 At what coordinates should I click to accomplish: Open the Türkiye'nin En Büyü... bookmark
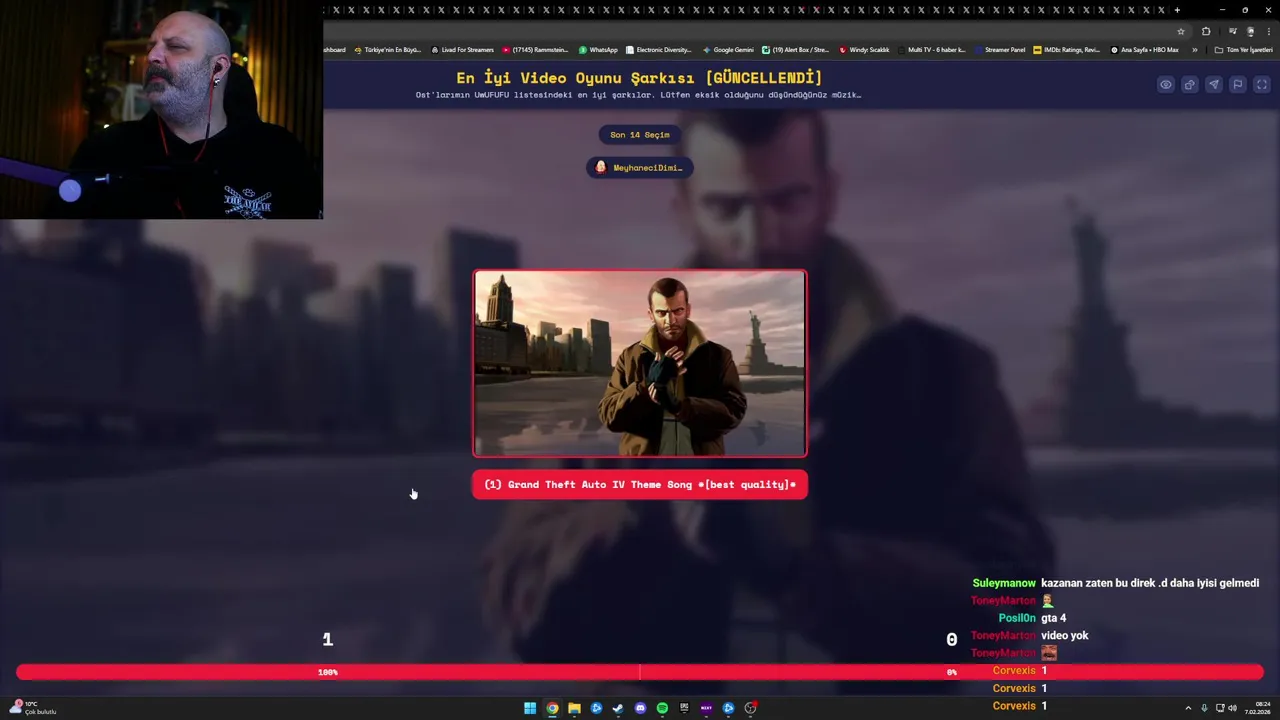tap(388, 50)
